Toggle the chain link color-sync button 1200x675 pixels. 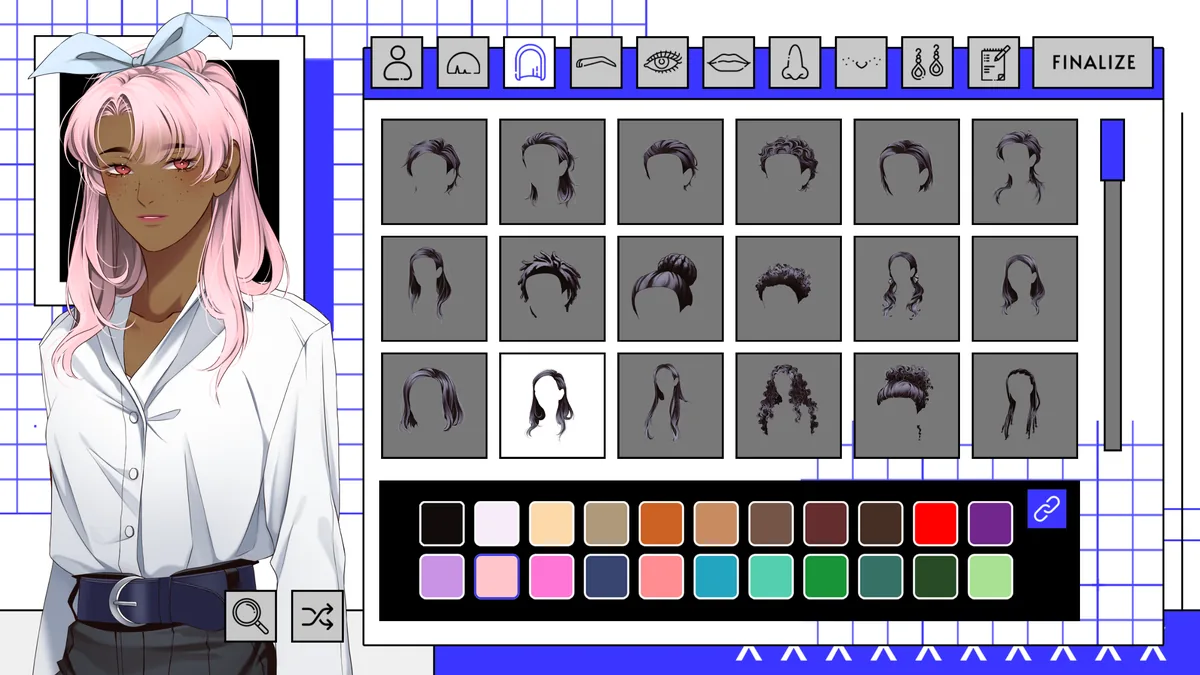point(1046,509)
